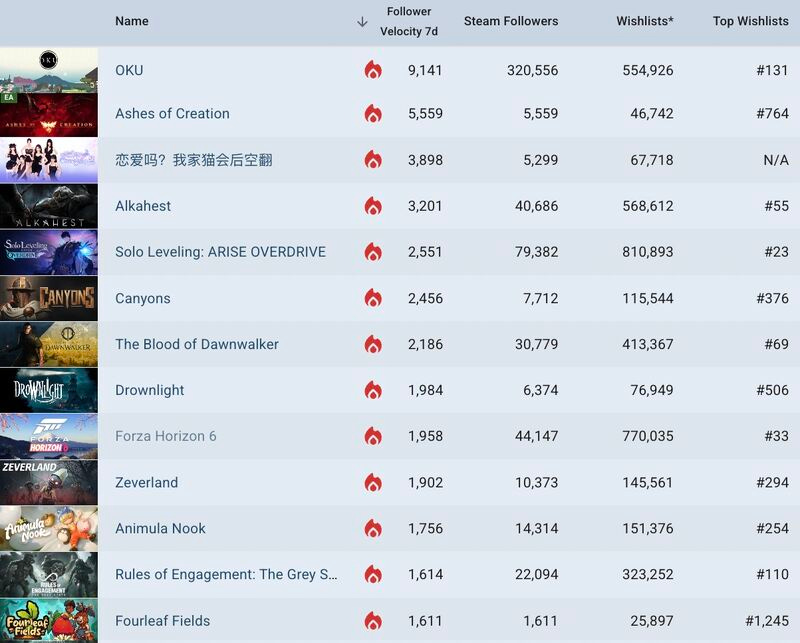800x643 pixels.
Task: Click the sort-descending arrow in the header
Action: [x=362, y=21]
